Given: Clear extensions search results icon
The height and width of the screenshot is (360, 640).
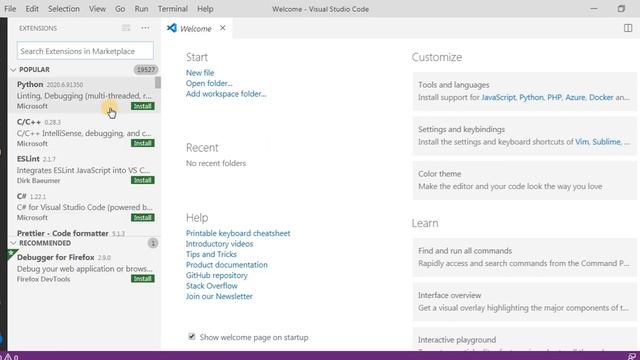Looking at the screenshot, I should [126, 28].
